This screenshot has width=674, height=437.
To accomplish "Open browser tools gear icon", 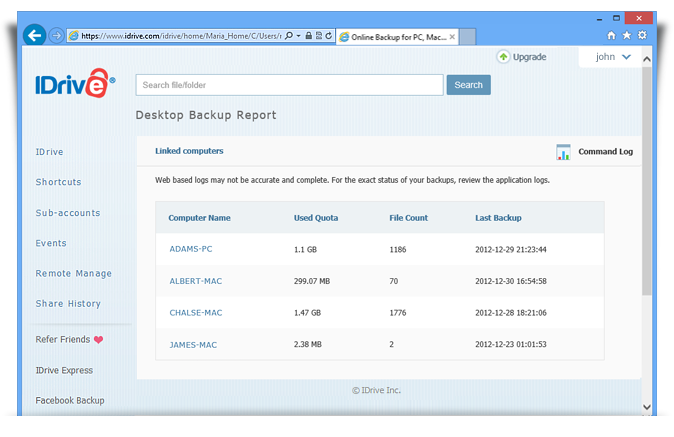I will click(x=641, y=35).
